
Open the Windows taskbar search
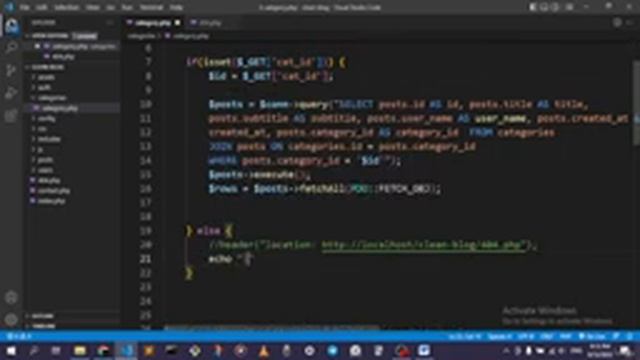point(33,351)
